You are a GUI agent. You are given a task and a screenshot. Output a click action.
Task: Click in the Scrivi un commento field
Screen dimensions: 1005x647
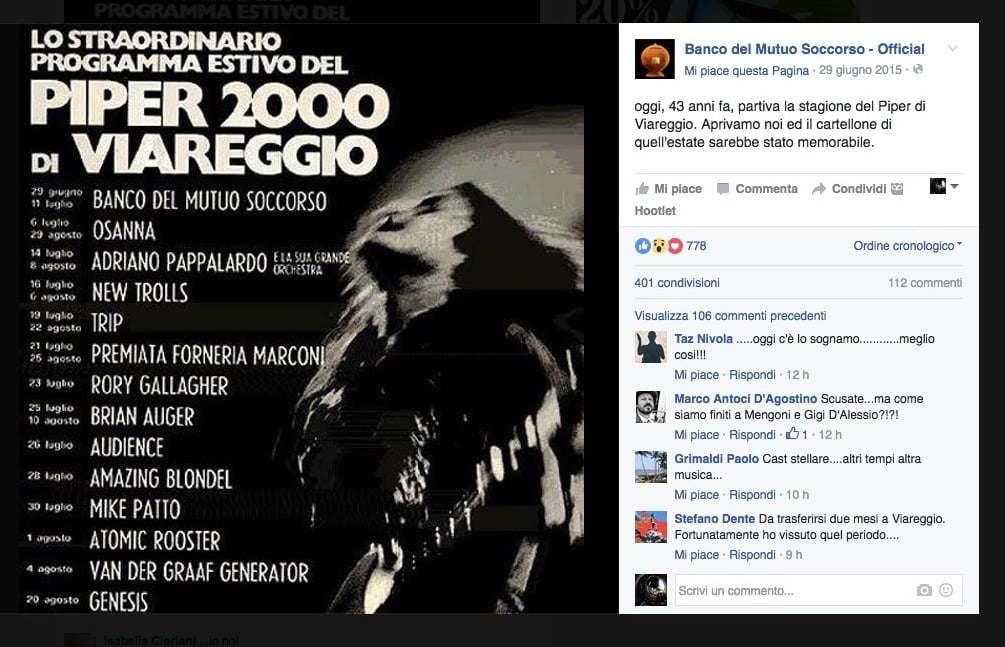pos(818,590)
